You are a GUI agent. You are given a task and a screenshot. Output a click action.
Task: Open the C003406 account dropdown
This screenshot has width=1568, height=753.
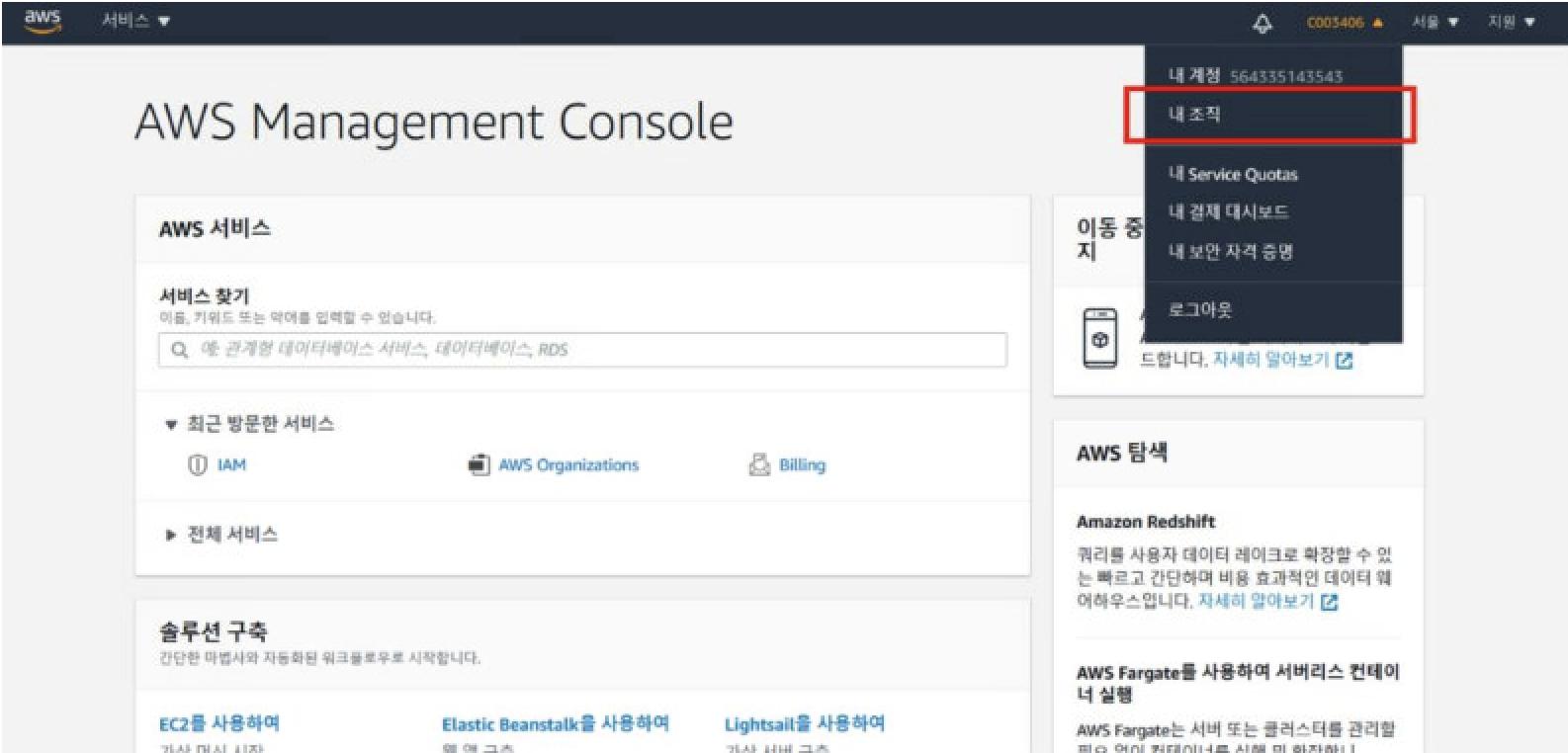[1345, 22]
